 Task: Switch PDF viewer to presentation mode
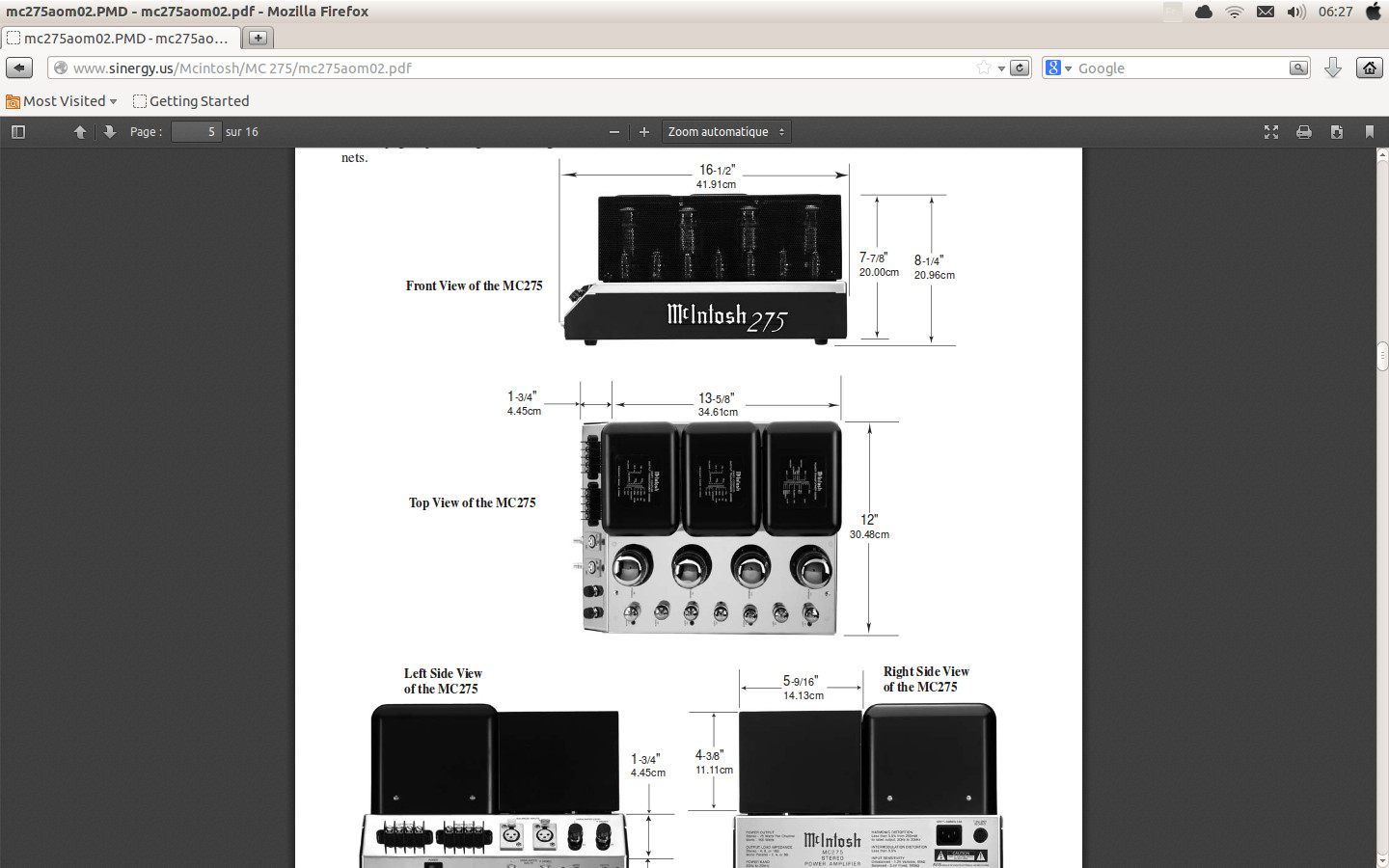(x=1271, y=132)
